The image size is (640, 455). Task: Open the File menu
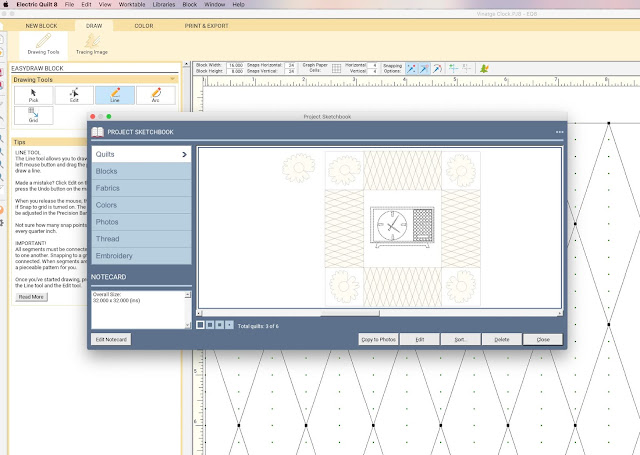(69, 4)
